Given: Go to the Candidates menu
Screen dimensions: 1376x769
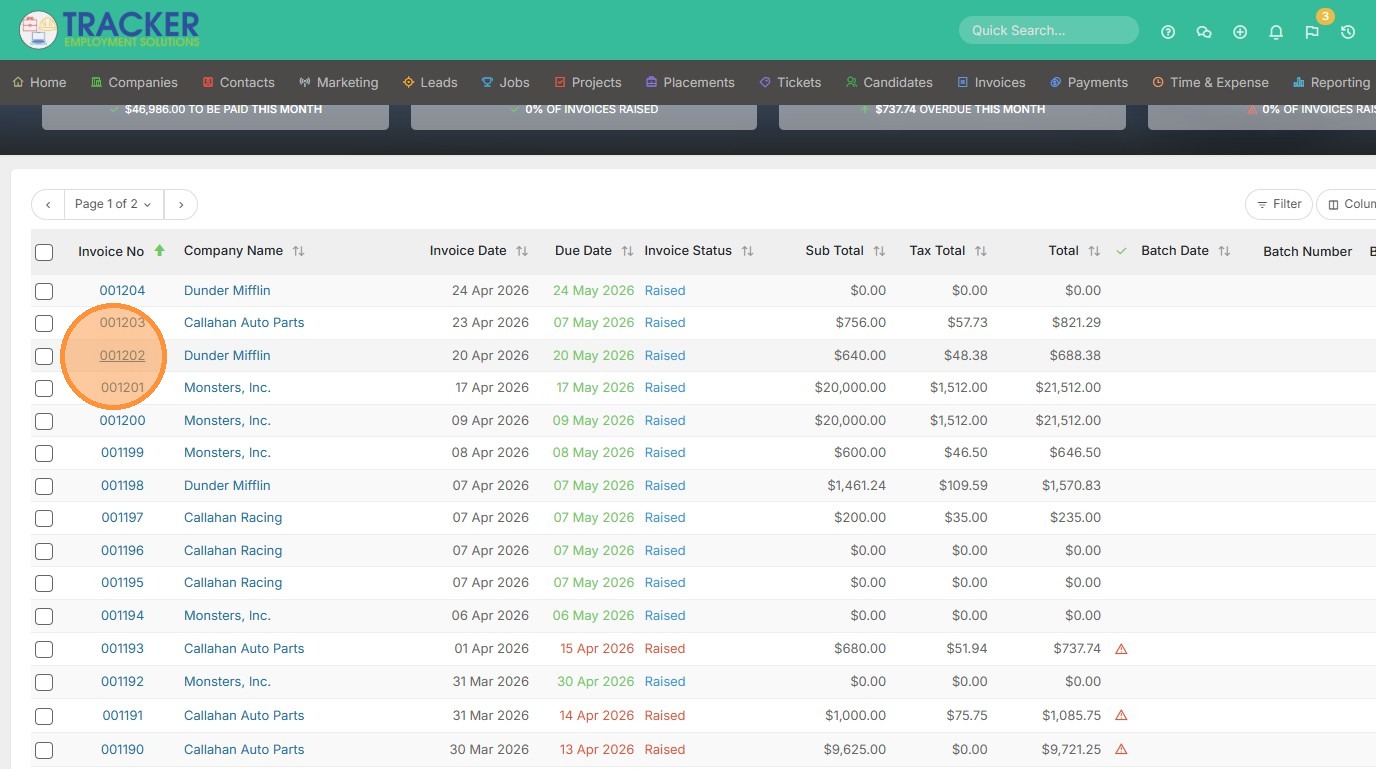Looking at the screenshot, I should (x=889, y=82).
